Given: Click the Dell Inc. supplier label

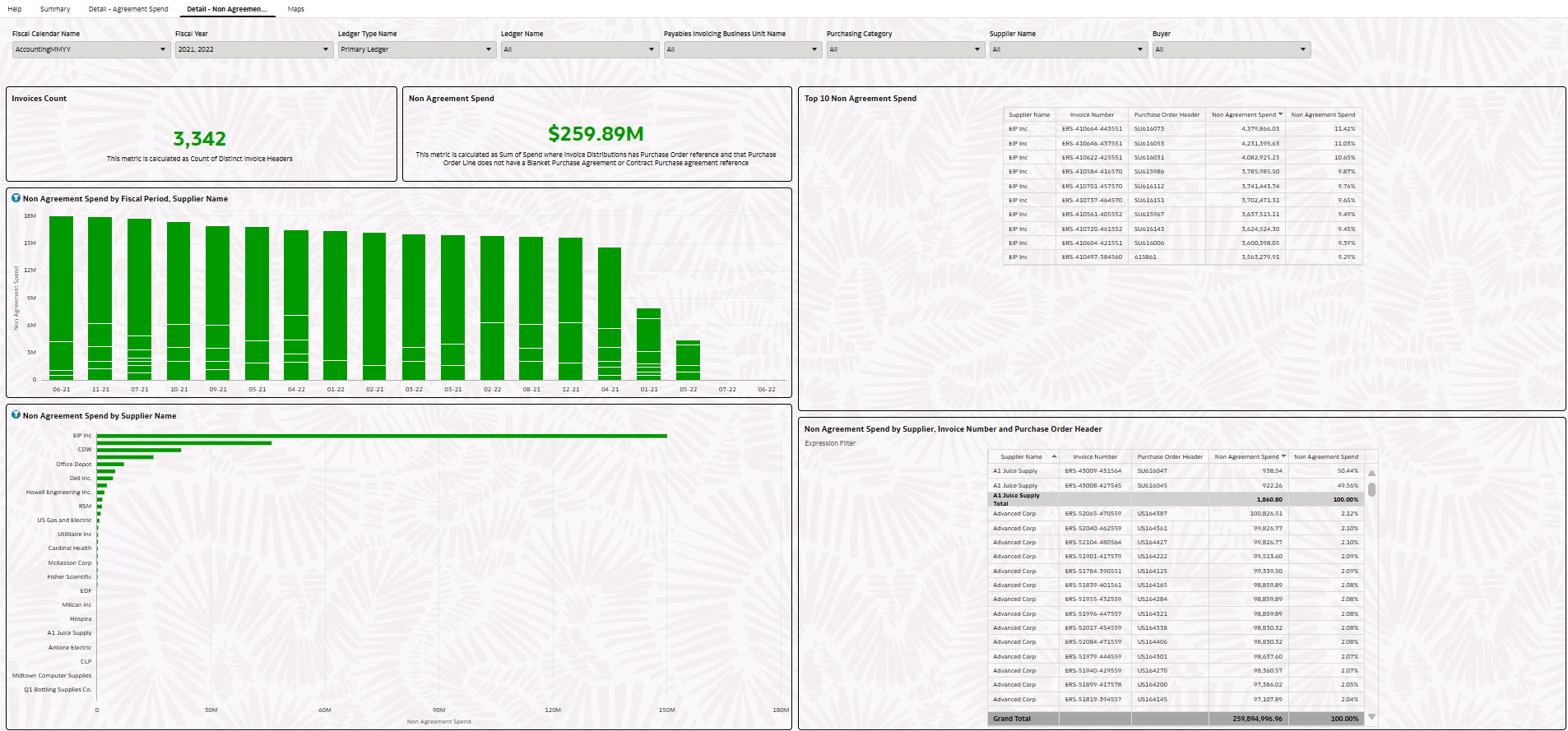Looking at the screenshot, I should [81, 479].
